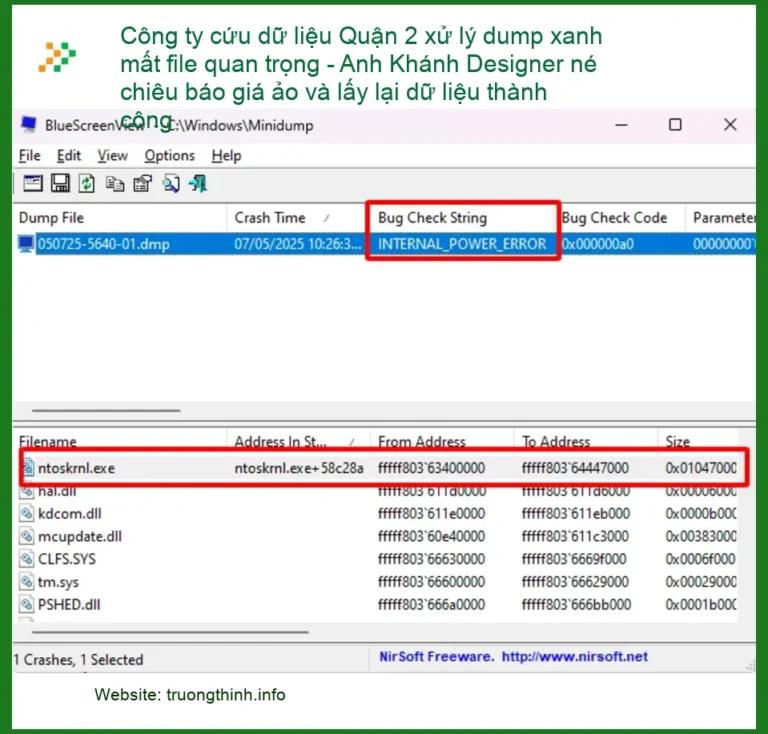Viewport: 768px width, 734px height.
Task: Select the hal.dll row
Action: [377, 491]
